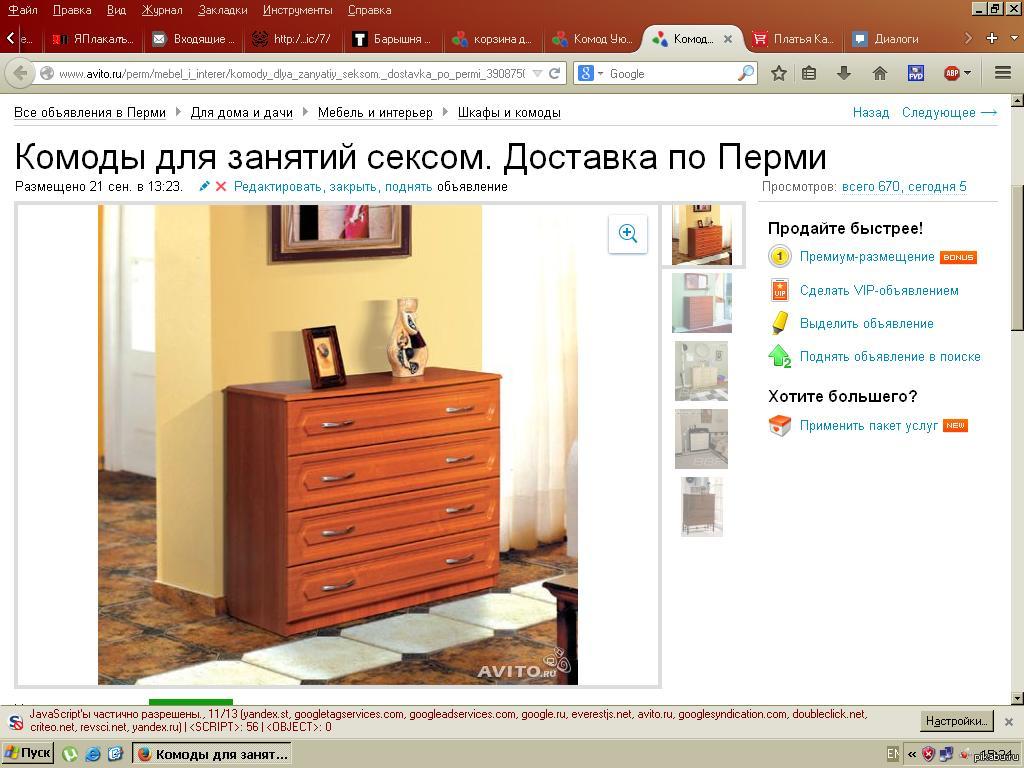Open the Закладки menu
Screen dimensions: 1024x768
(x=222, y=10)
